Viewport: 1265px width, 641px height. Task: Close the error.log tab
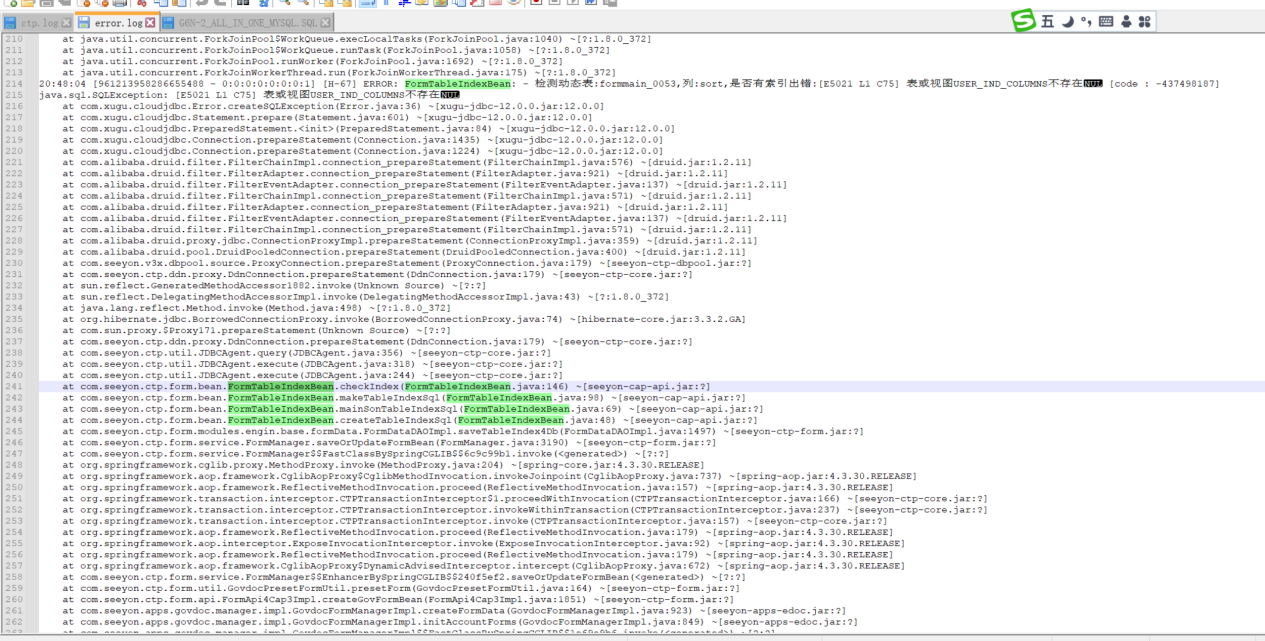coord(151,22)
